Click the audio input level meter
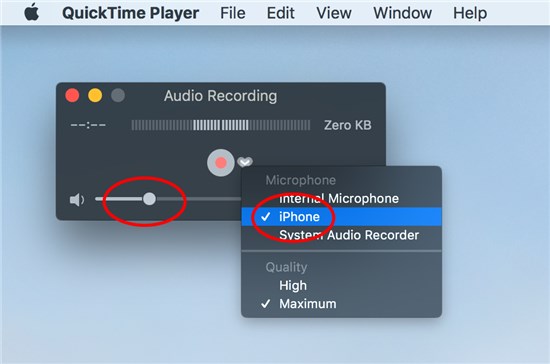The image size is (550, 364). coord(221,125)
